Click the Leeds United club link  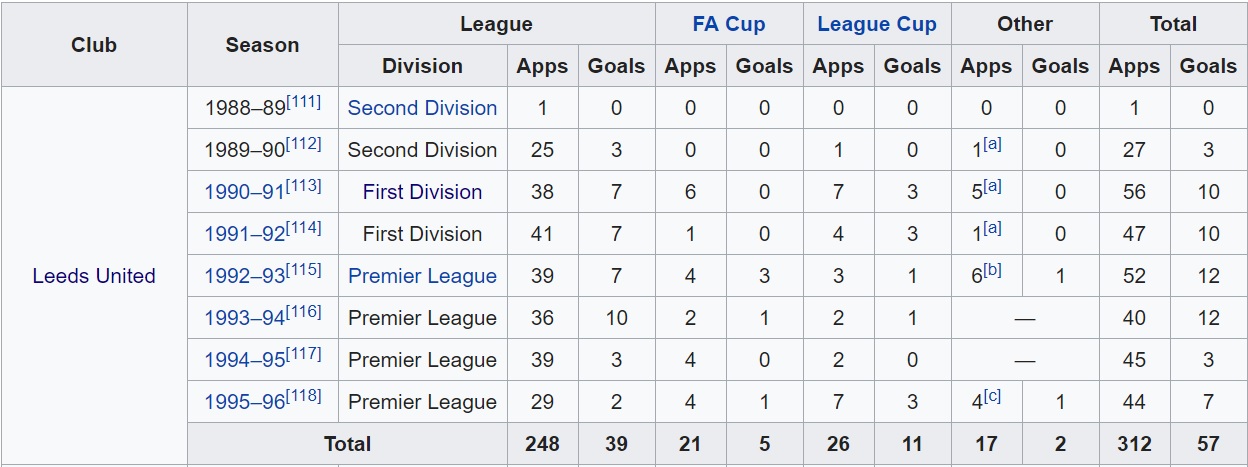pos(94,276)
